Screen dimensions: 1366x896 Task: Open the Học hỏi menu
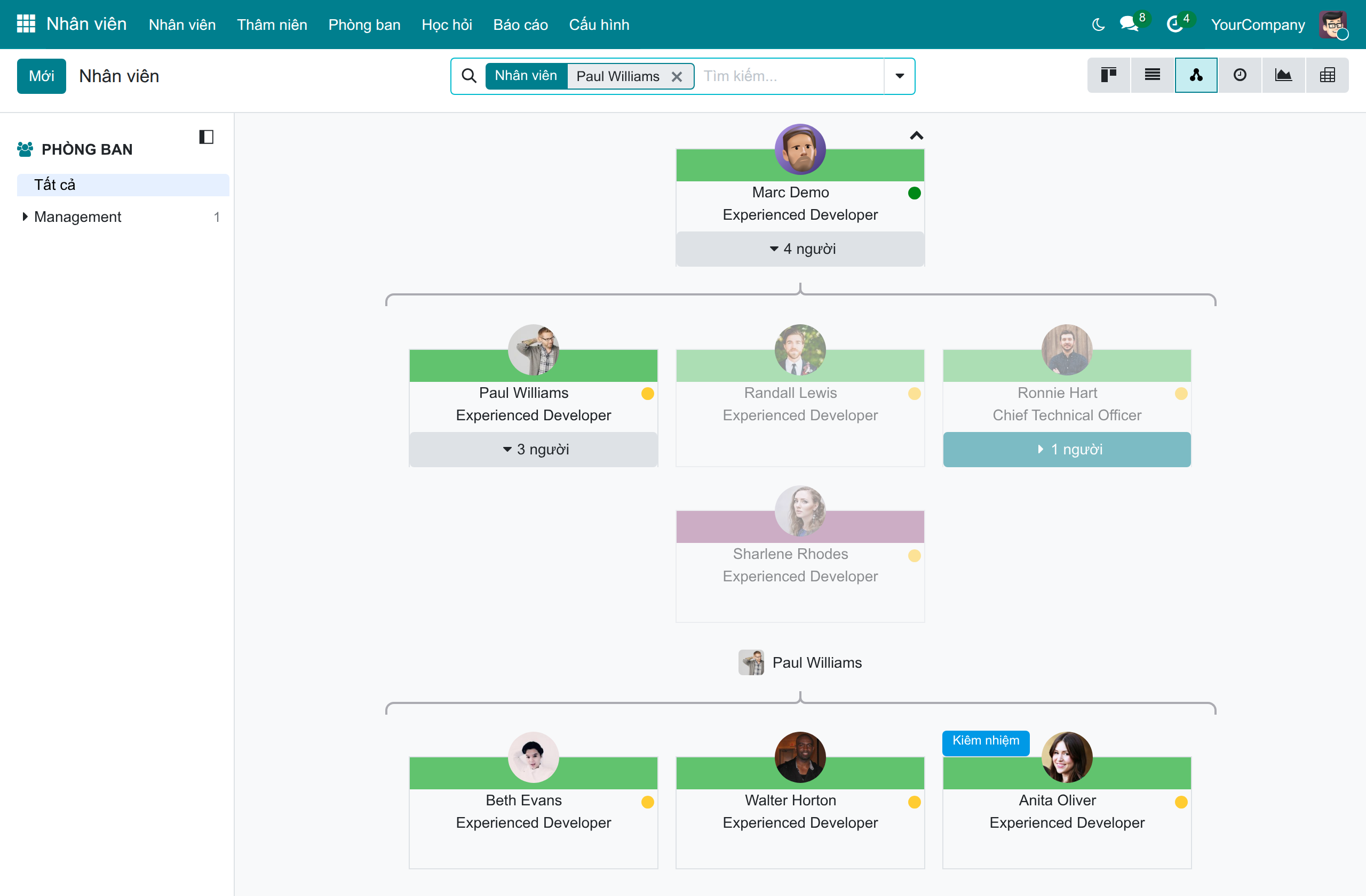447,25
